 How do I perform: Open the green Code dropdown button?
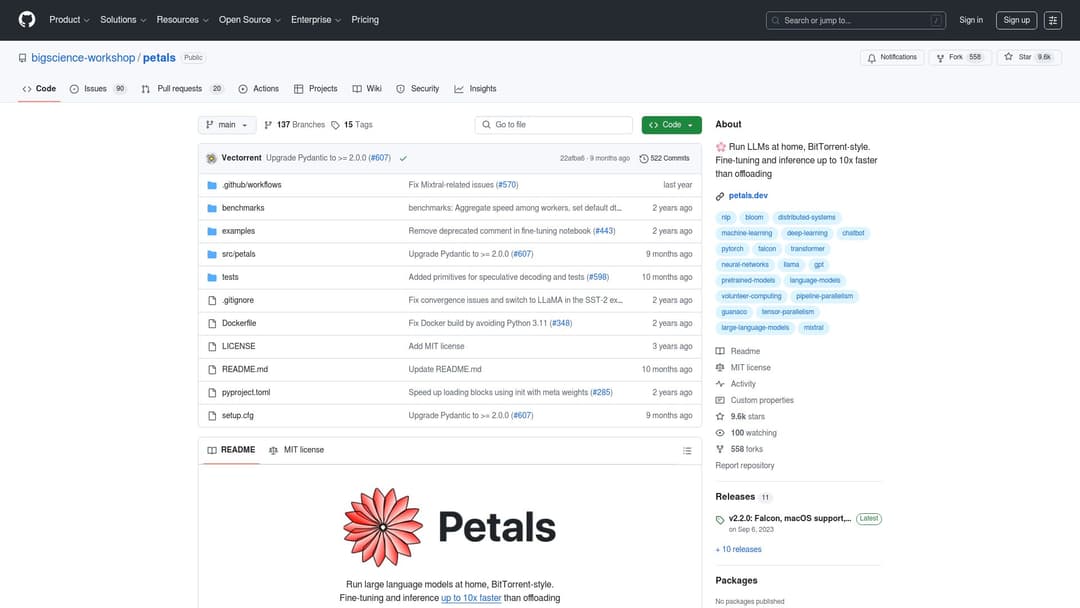click(672, 125)
